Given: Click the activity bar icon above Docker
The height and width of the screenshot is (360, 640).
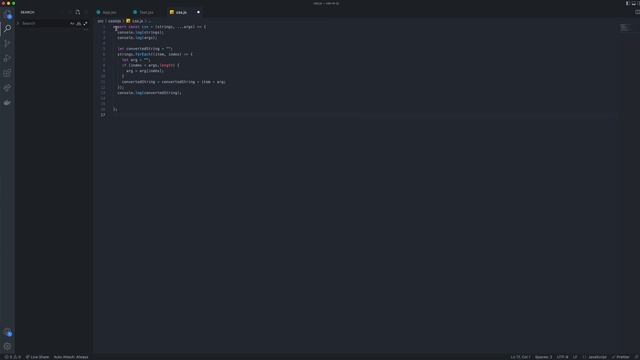Looking at the screenshot, I should click(x=7, y=88).
